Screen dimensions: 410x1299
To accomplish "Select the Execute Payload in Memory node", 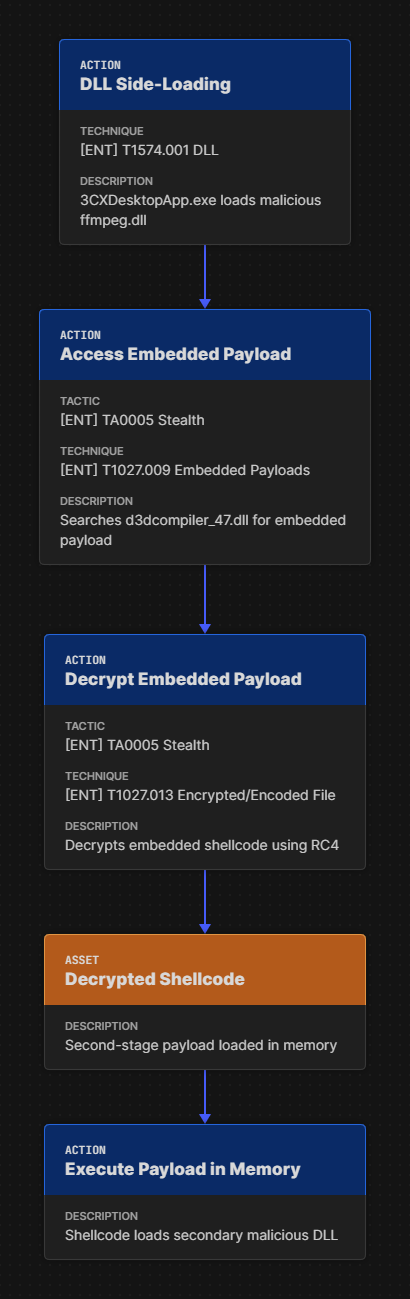I will tap(205, 1191).
